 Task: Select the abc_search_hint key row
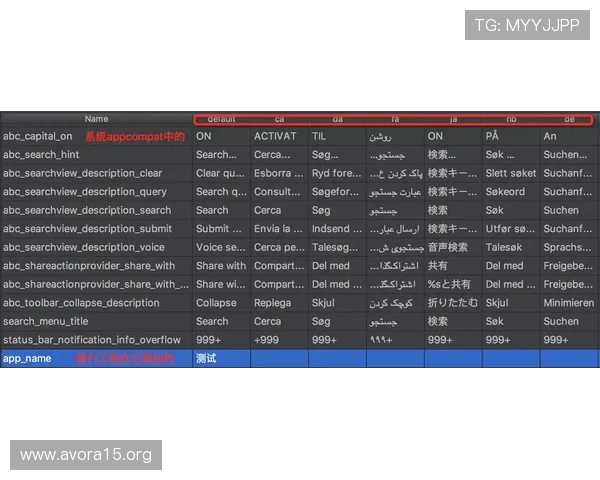(41, 155)
